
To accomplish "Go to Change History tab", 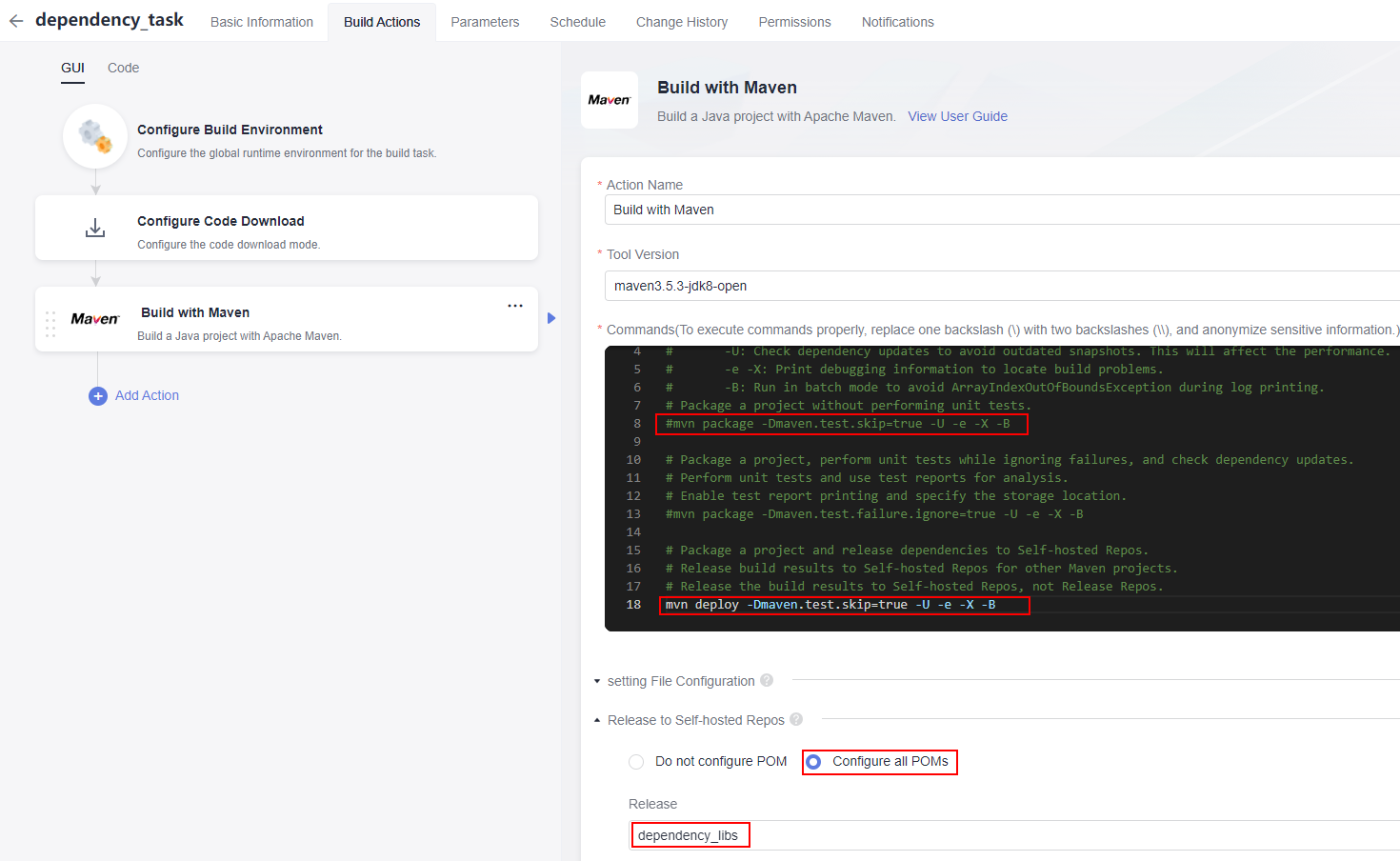I will pyautogui.click(x=682, y=22).
